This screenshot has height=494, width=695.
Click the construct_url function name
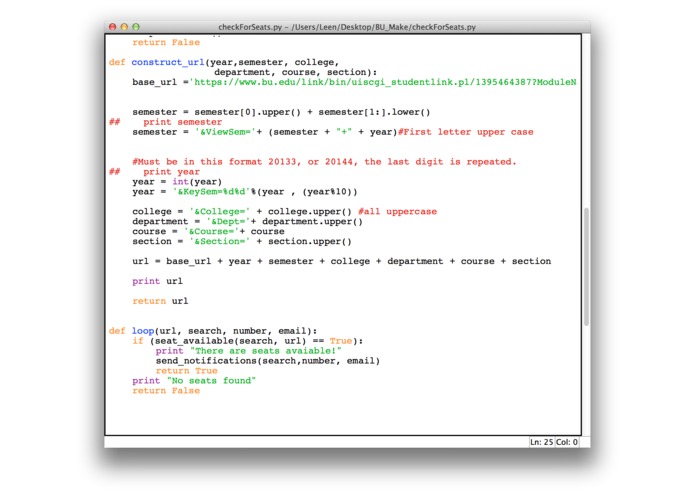coord(168,62)
